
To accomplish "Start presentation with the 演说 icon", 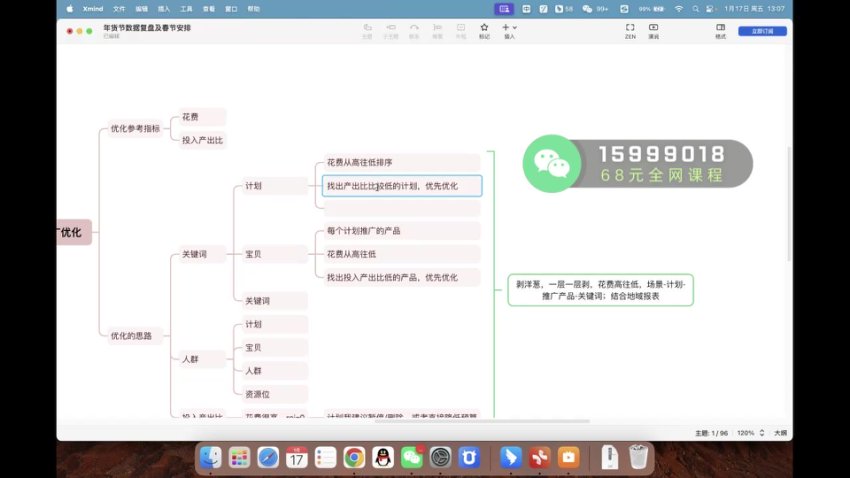I will (x=653, y=28).
